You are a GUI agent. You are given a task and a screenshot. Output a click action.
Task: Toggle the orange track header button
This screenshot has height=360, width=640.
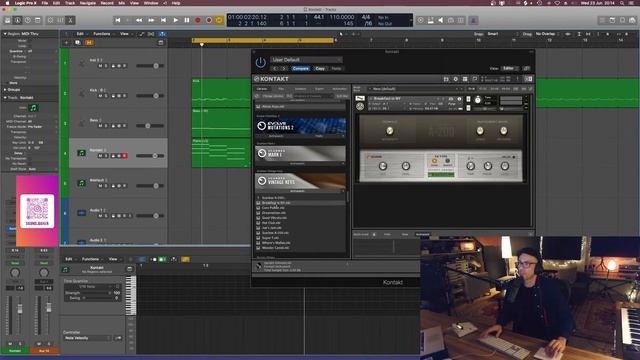point(89,42)
